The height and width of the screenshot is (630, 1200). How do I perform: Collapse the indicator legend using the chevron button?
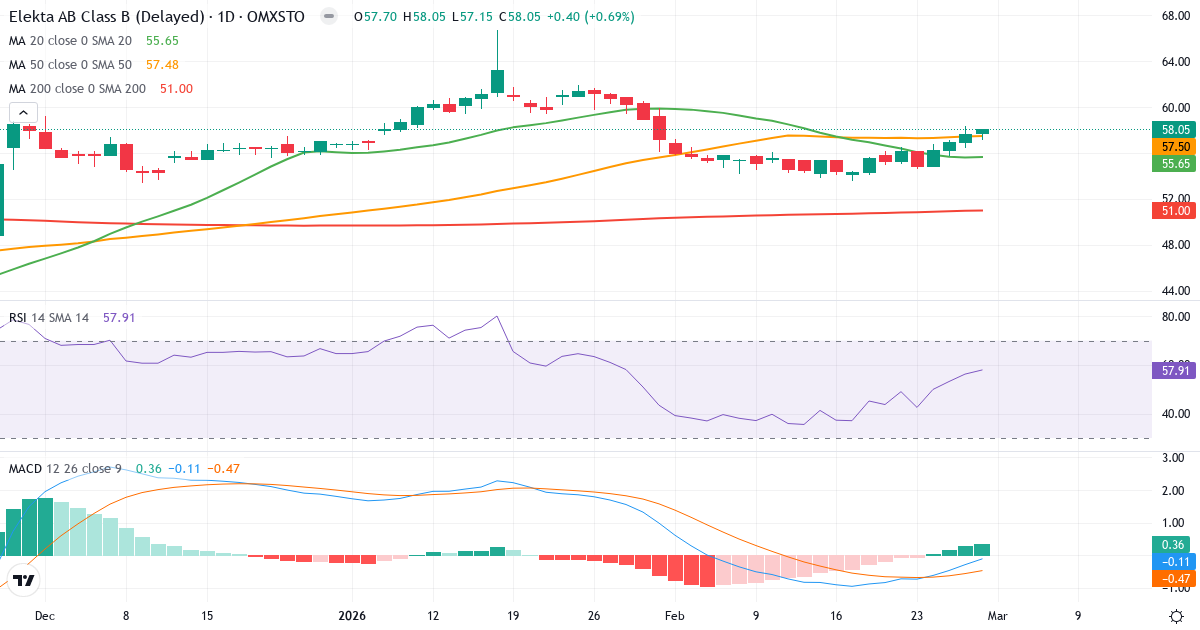pos(22,112)
